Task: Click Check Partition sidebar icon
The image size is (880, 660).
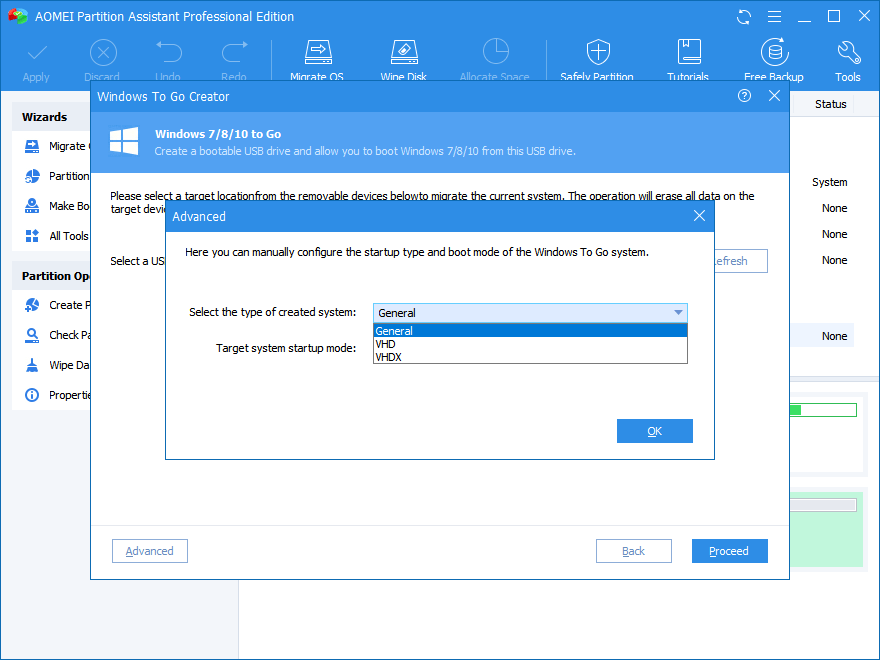Action: coord(32,335)
